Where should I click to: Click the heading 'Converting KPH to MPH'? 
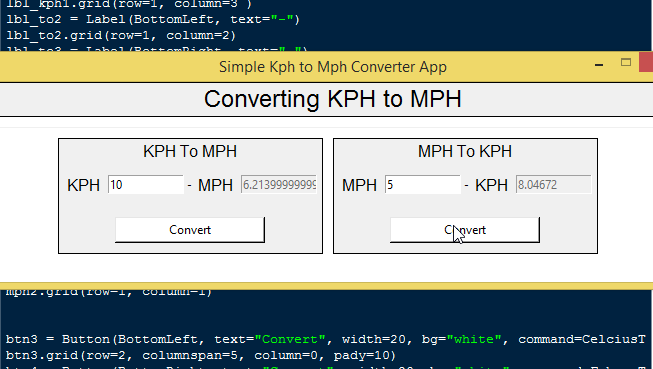(x=332, y=99)
